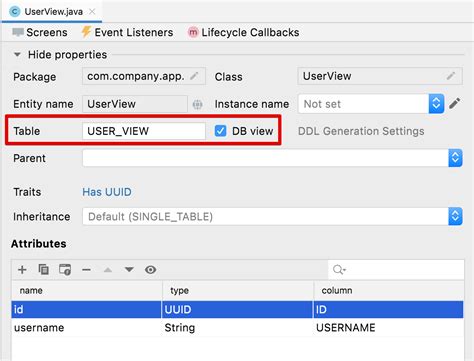
Task: Click the copy attribute icon
Action: click(x=44, y=269)
